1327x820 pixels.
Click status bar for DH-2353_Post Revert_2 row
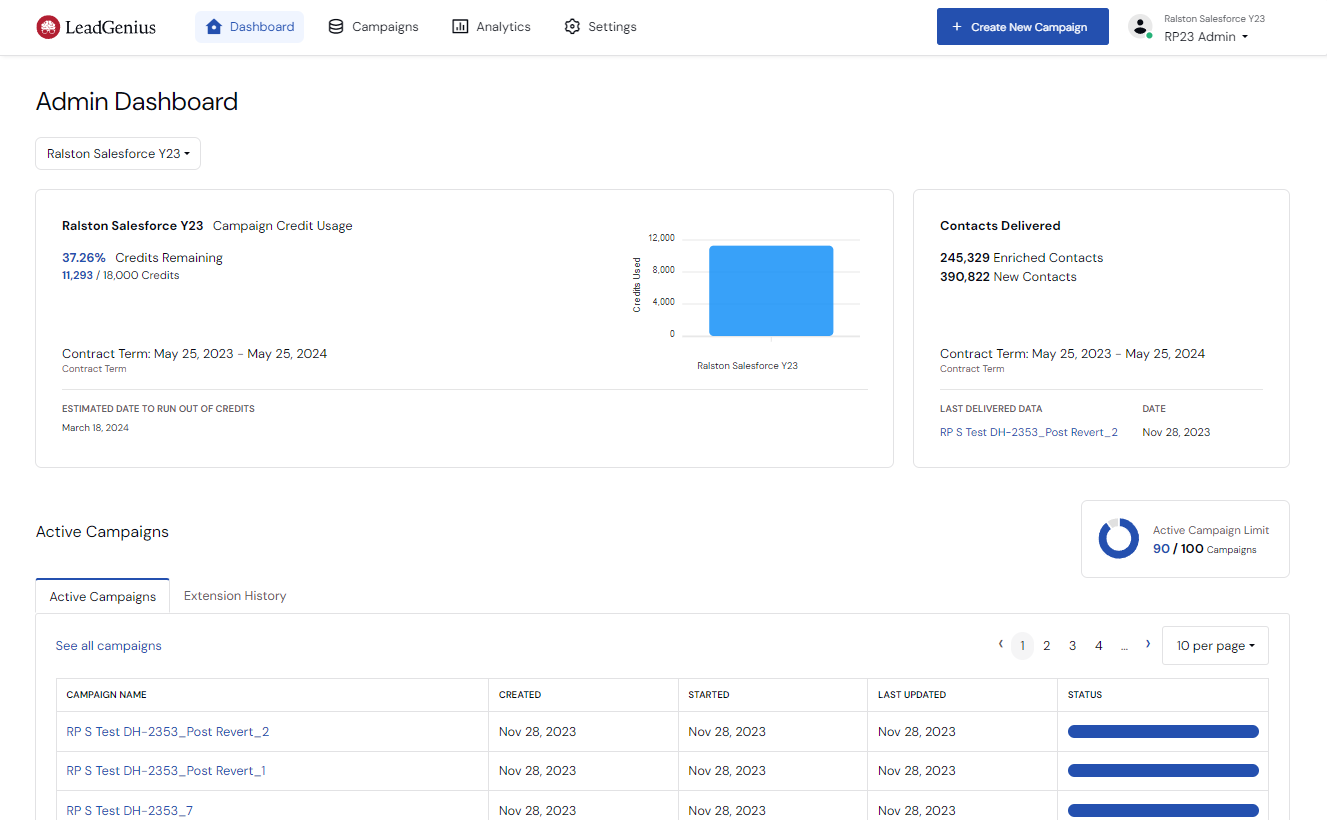point(1163,732)
